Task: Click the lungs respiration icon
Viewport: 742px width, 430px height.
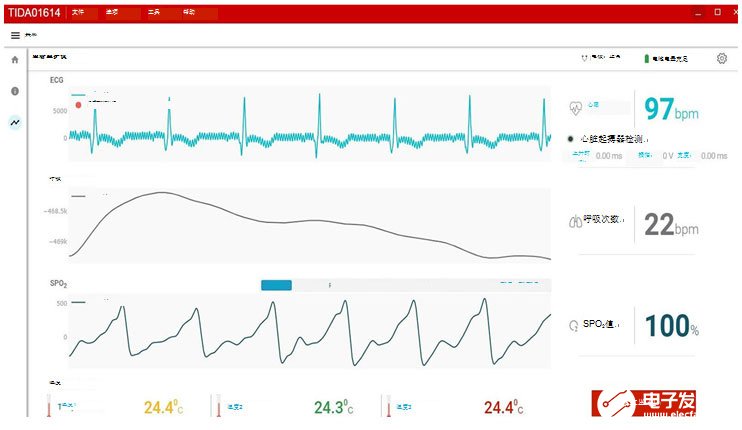Action: point(575,221)
